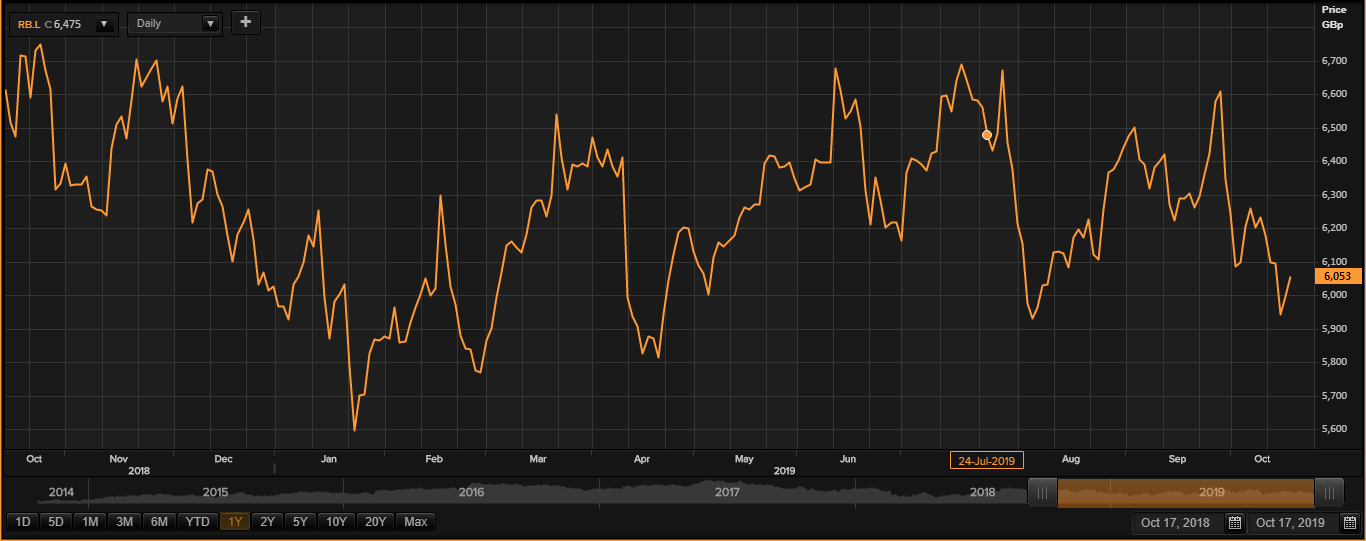Click the highlighted 2019 navigator window

point(1186,492)
